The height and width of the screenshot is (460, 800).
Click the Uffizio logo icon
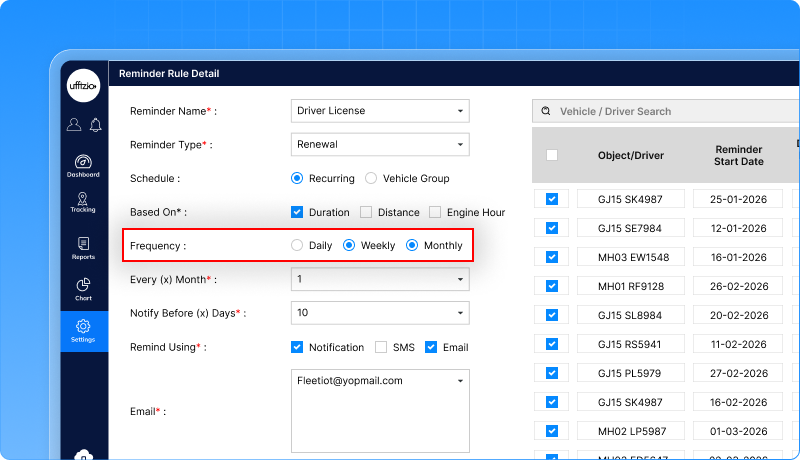pos(83,86)
